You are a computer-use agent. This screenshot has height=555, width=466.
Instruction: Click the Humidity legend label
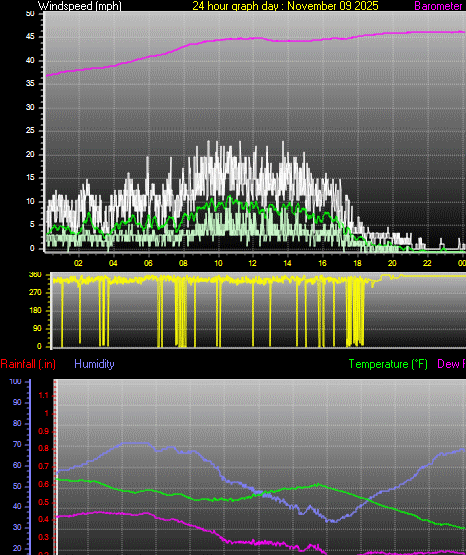(x=94, y=364)
